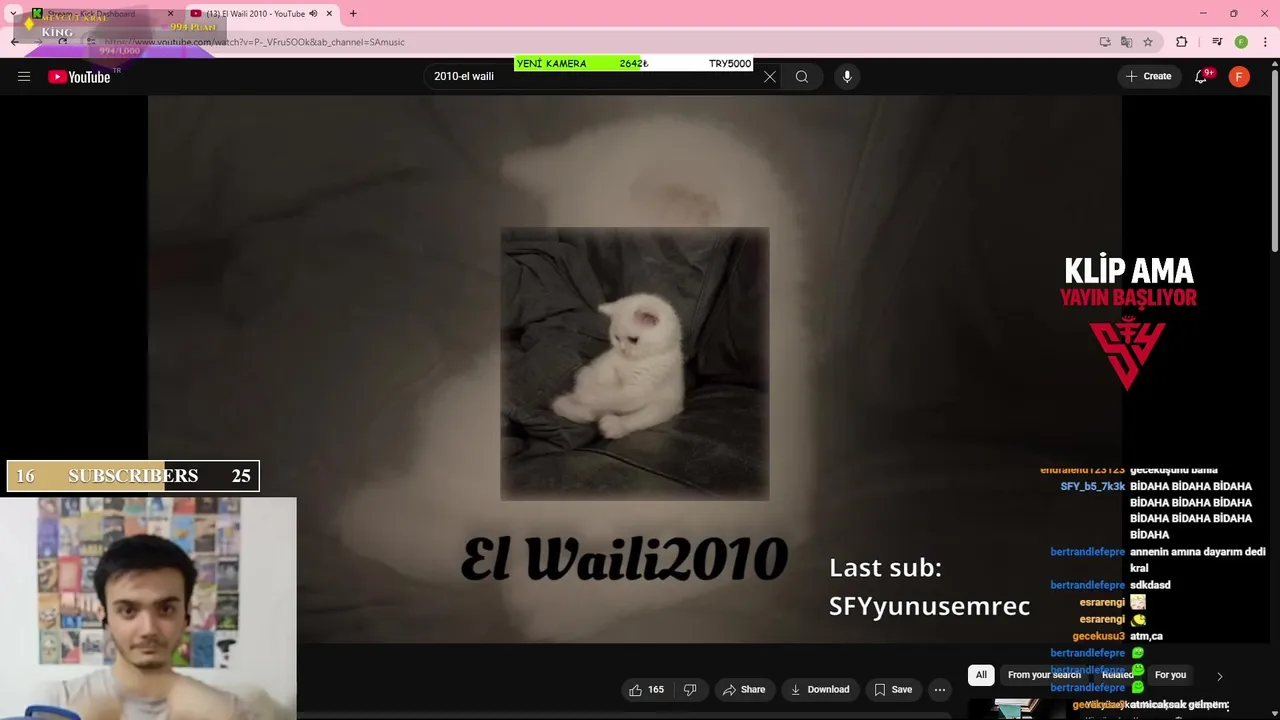Clear the search query with the X
1280x720 pixels.
(770, 77)
